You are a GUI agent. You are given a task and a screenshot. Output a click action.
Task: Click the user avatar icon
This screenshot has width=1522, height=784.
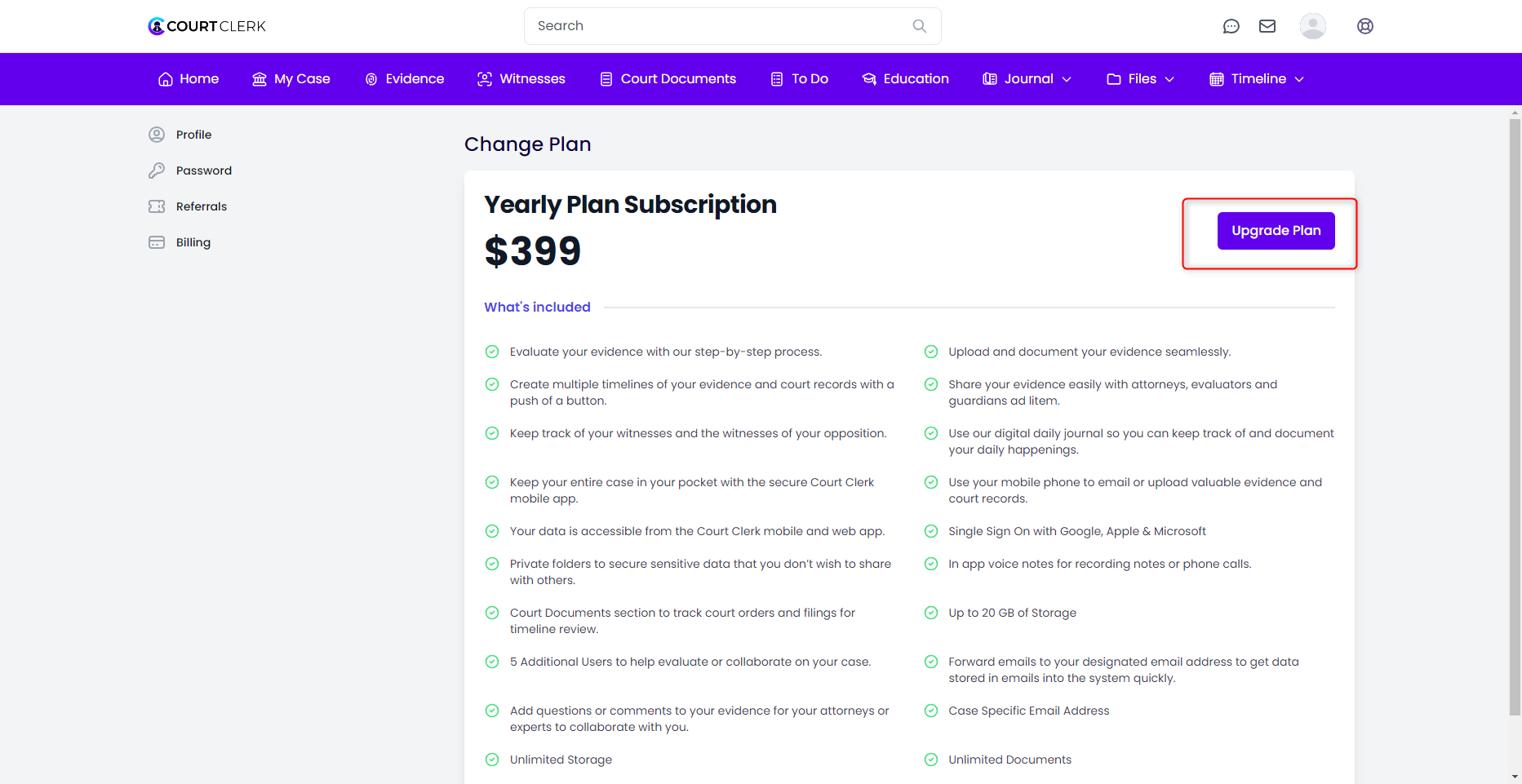coord(1312,26)
